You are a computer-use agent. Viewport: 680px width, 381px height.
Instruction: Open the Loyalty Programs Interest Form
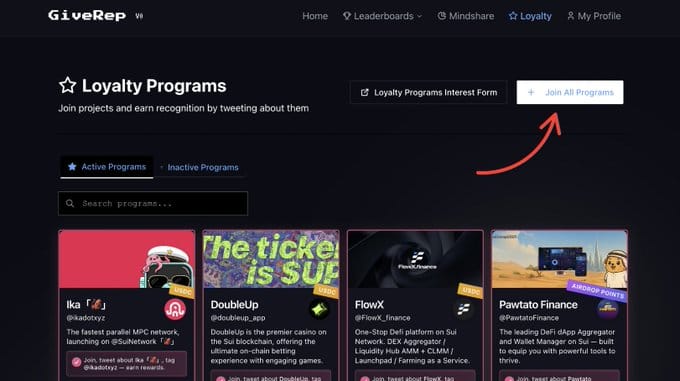coord(428,92)
